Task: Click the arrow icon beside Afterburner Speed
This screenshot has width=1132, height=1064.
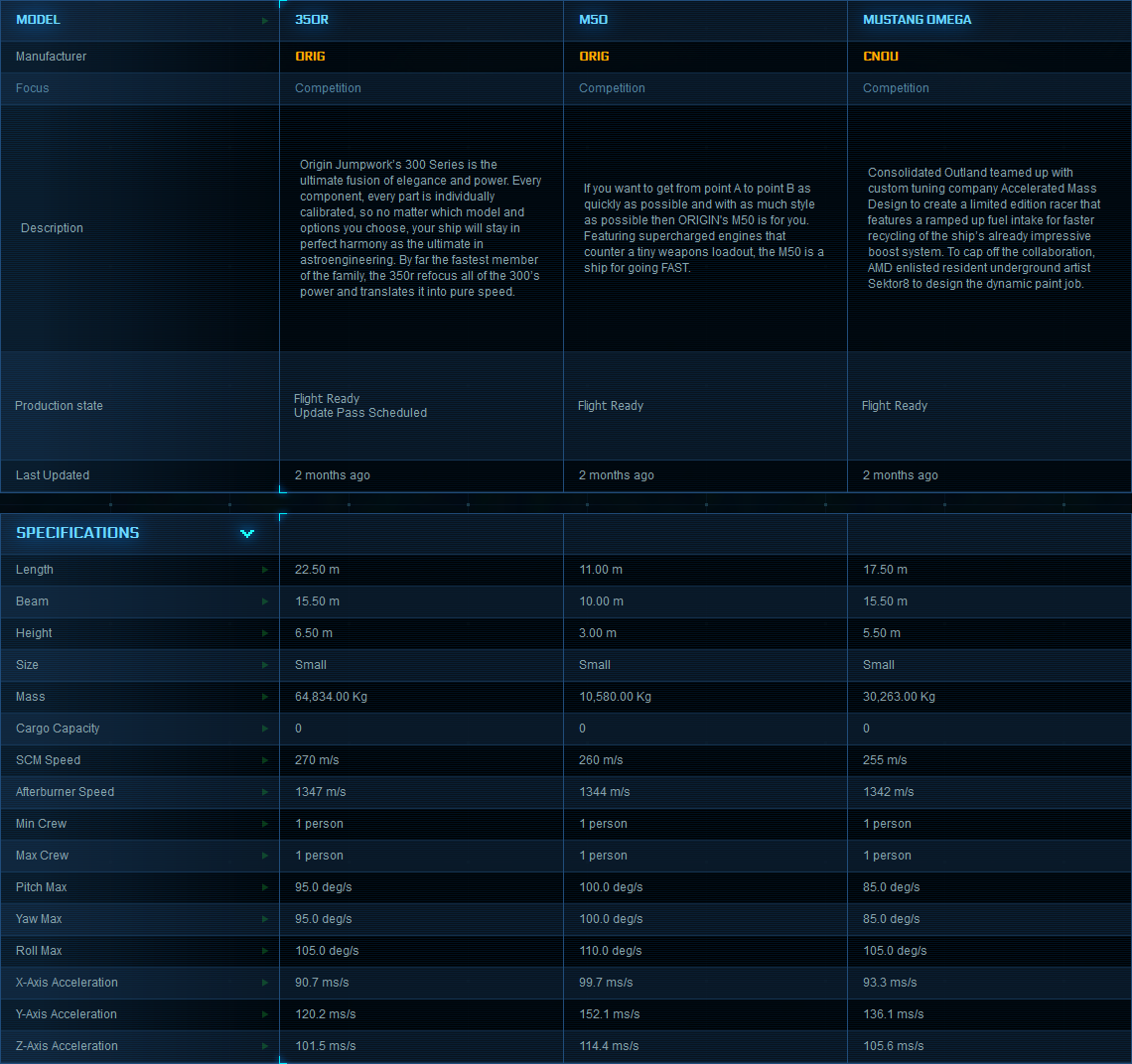Action: [264, 792]
